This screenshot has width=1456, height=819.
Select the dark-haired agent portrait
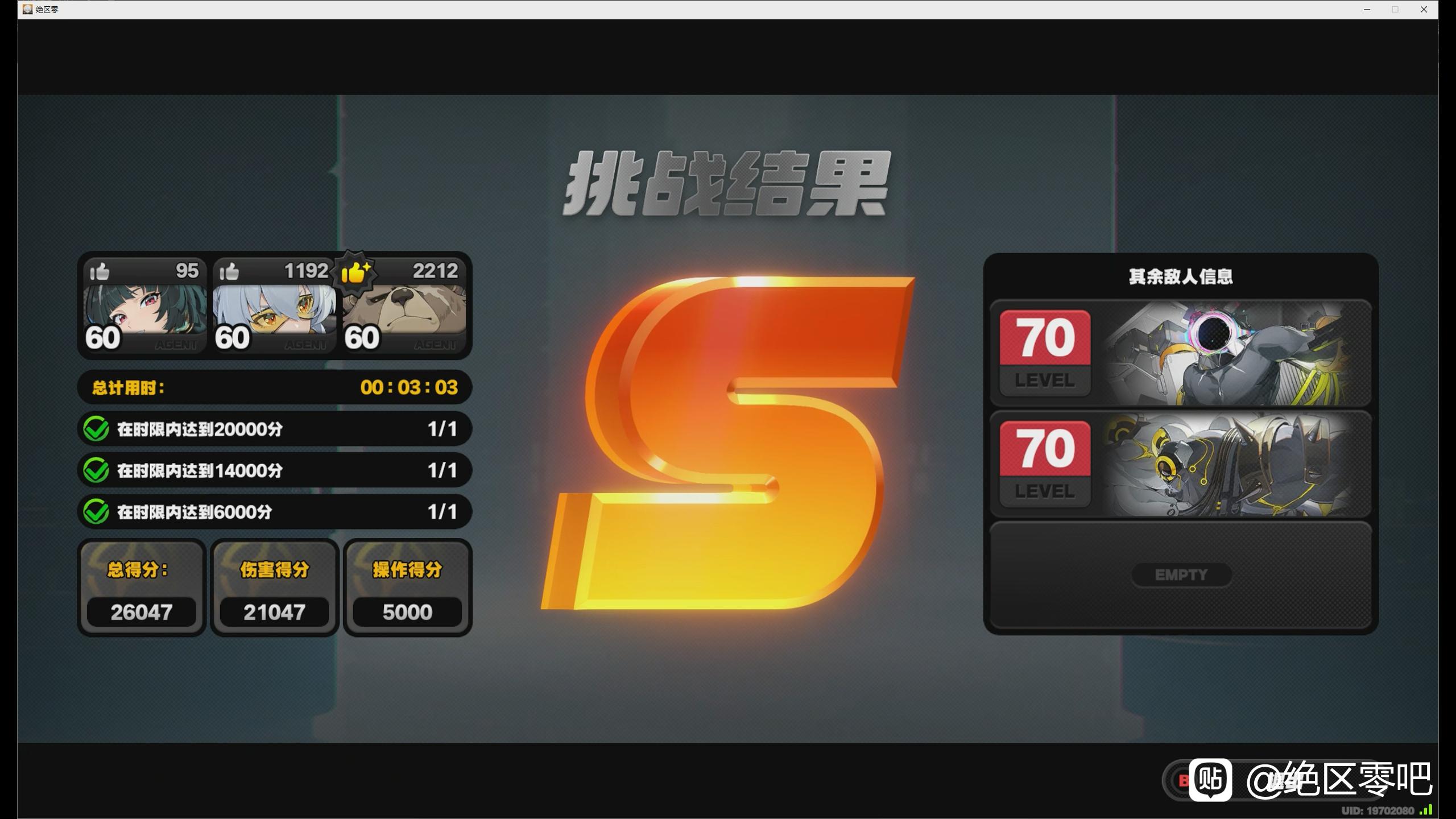(x=144, y=305)
